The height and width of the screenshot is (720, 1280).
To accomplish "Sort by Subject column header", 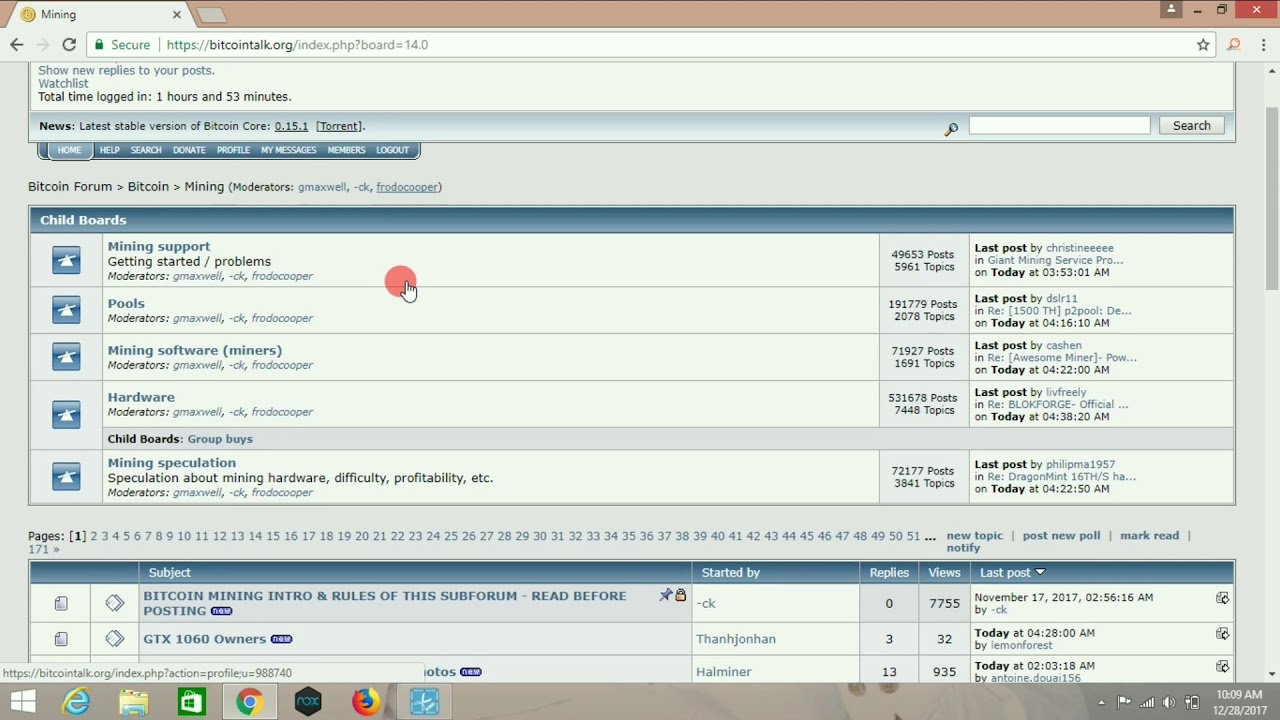I will coord(169,573).
